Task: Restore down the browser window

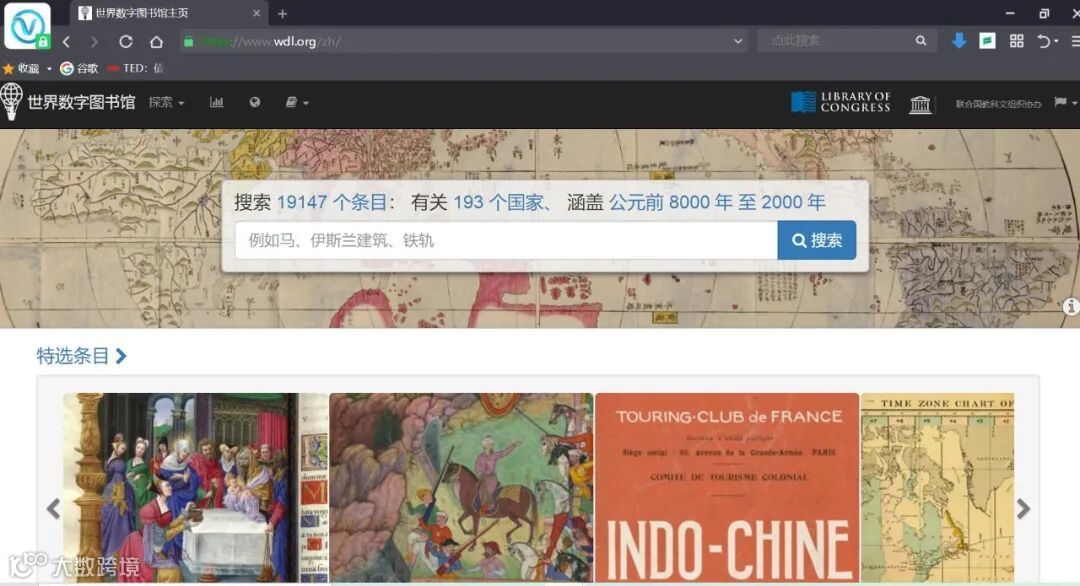Action: [1044, 13]
